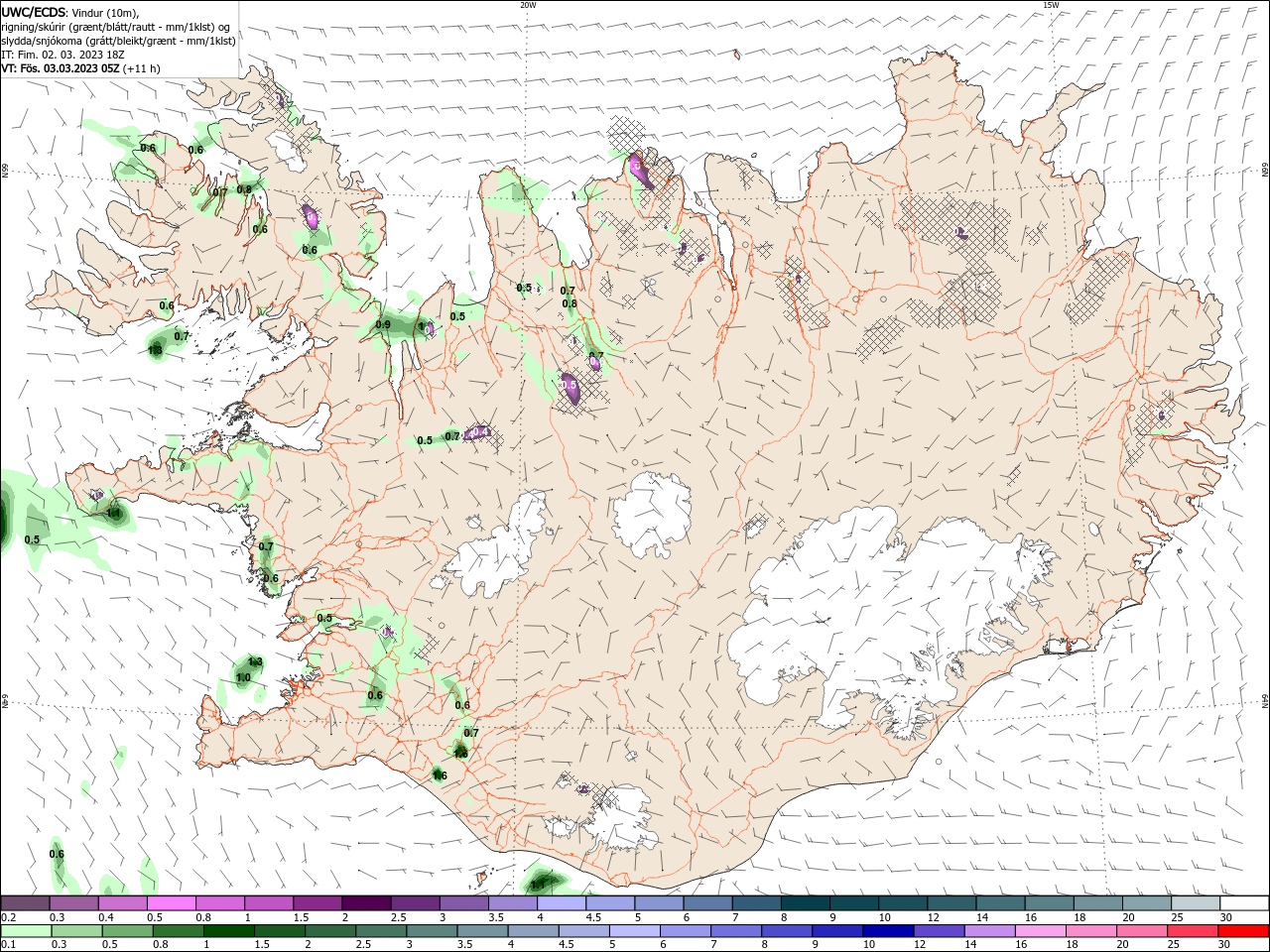Screen dimensions: 1270x952
Task: Click the upper legend swatch beginning at 0.2
Action: pos(26,902)
